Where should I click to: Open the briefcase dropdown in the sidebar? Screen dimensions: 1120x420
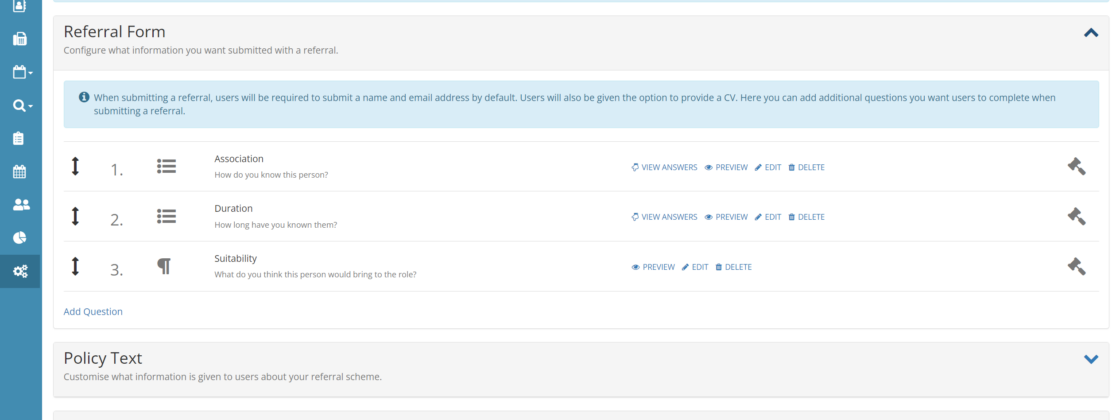pos(20,72)
